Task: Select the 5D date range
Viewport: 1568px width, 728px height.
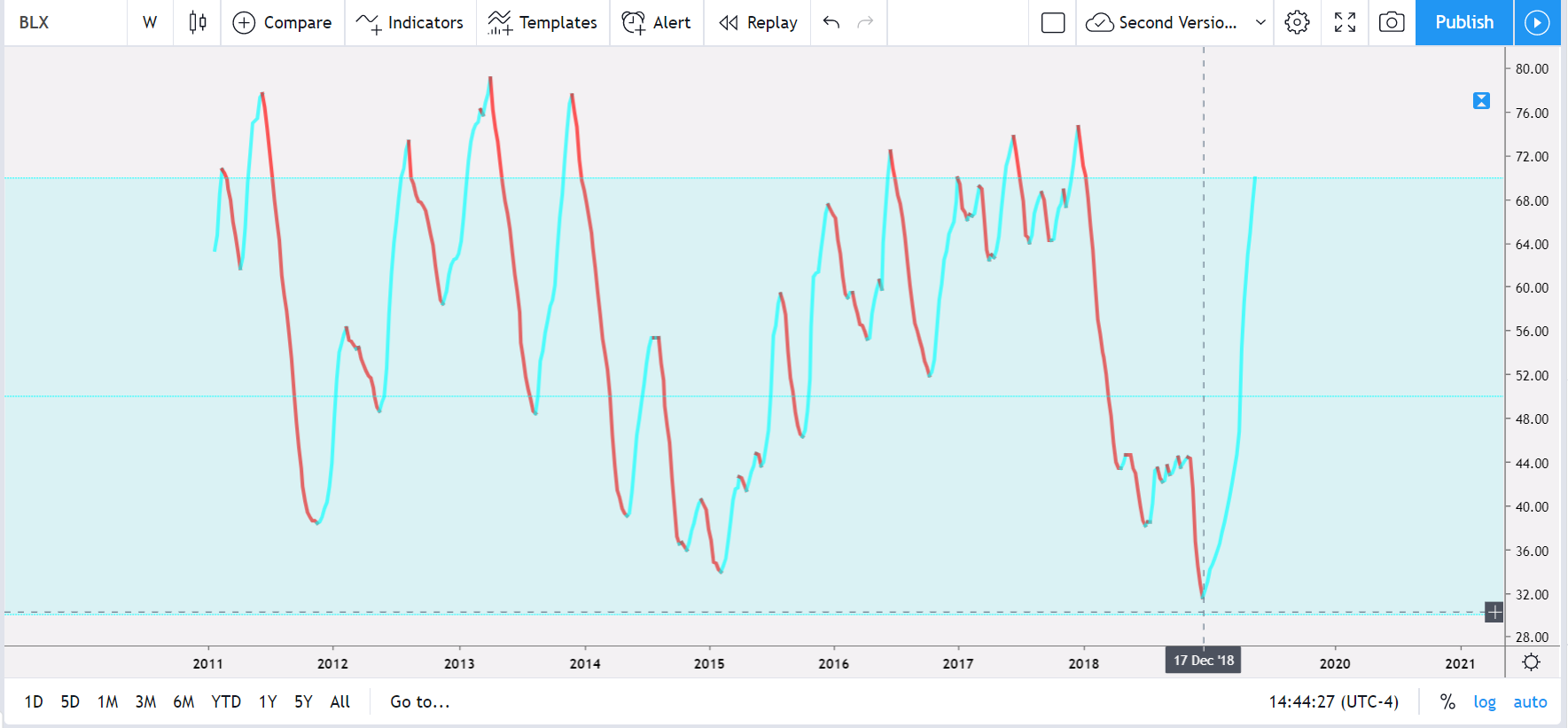Action: 70,702
